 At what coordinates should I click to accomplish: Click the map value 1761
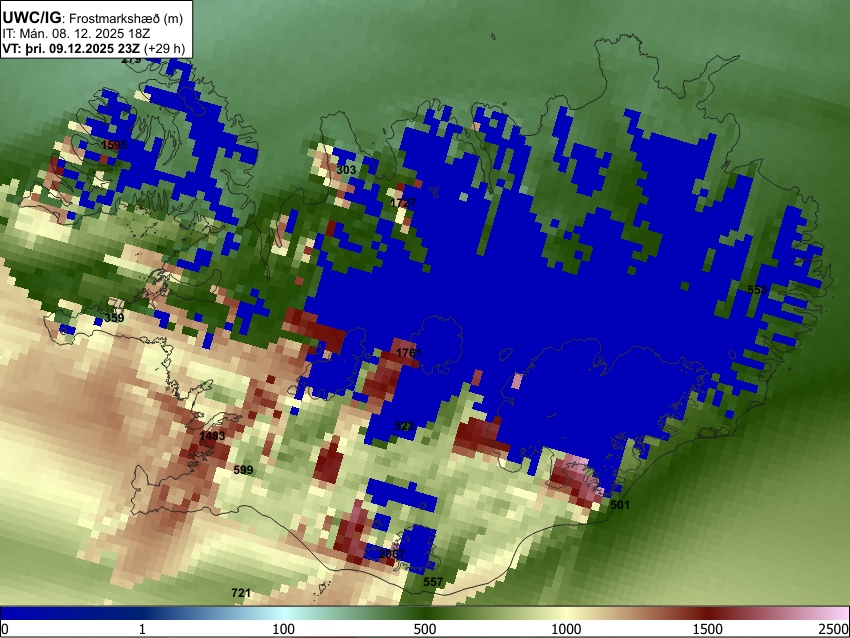(409, 353)
